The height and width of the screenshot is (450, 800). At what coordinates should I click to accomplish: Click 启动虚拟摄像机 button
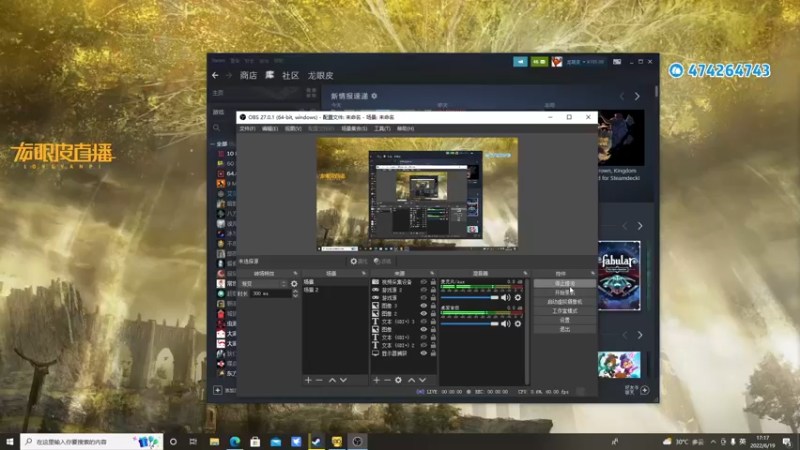565,302
